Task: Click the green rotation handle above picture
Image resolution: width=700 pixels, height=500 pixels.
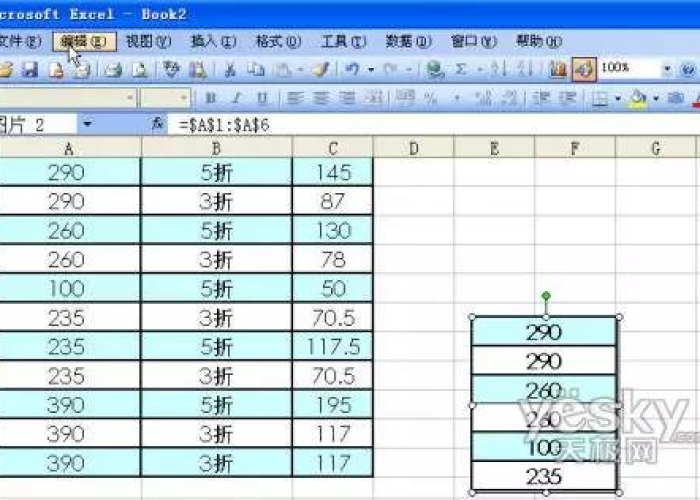Action: click(x=546, y=296)
